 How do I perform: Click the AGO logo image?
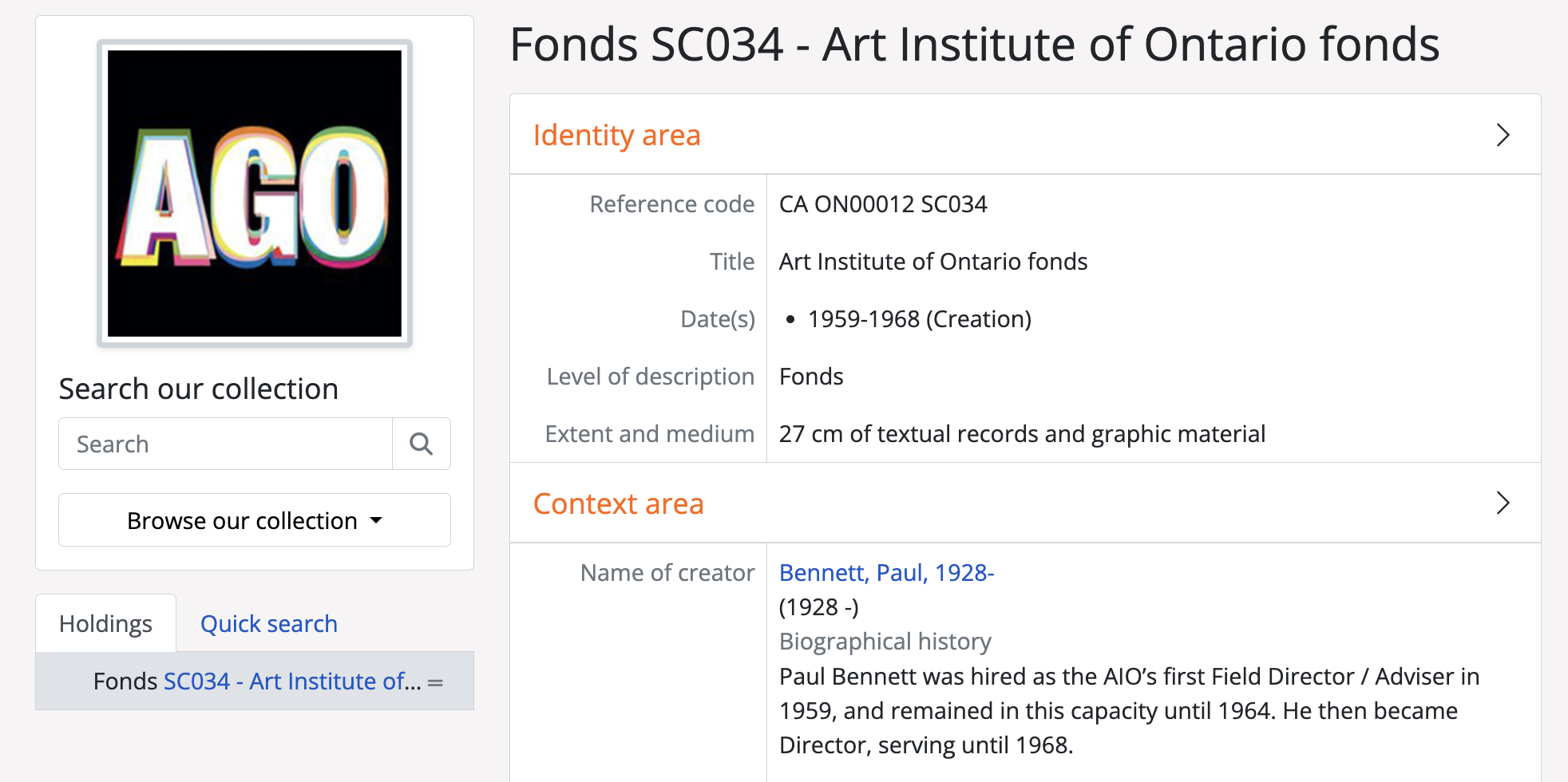pyautogui.click(x=255, y=193)
